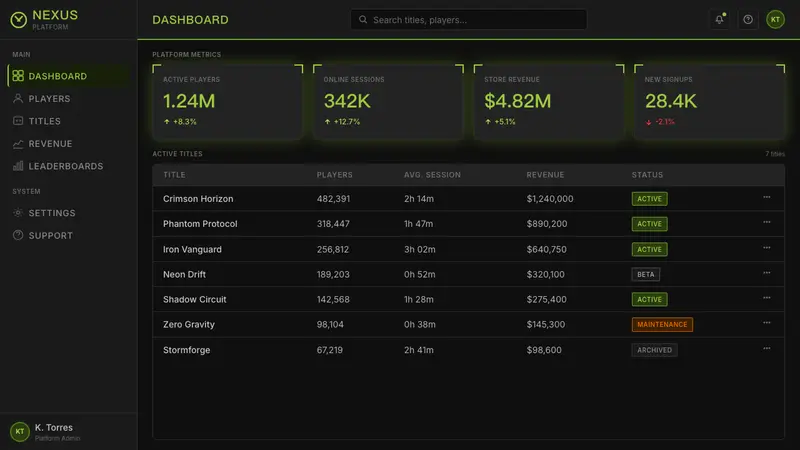The height and width of the screenshot is (450, 800).
Task: Click the K. Torres sidebar avatar
Action: click(x=19, y=432)
